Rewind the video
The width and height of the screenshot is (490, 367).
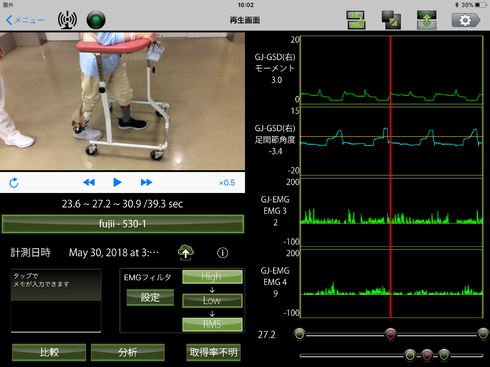[x=89, y=182]
